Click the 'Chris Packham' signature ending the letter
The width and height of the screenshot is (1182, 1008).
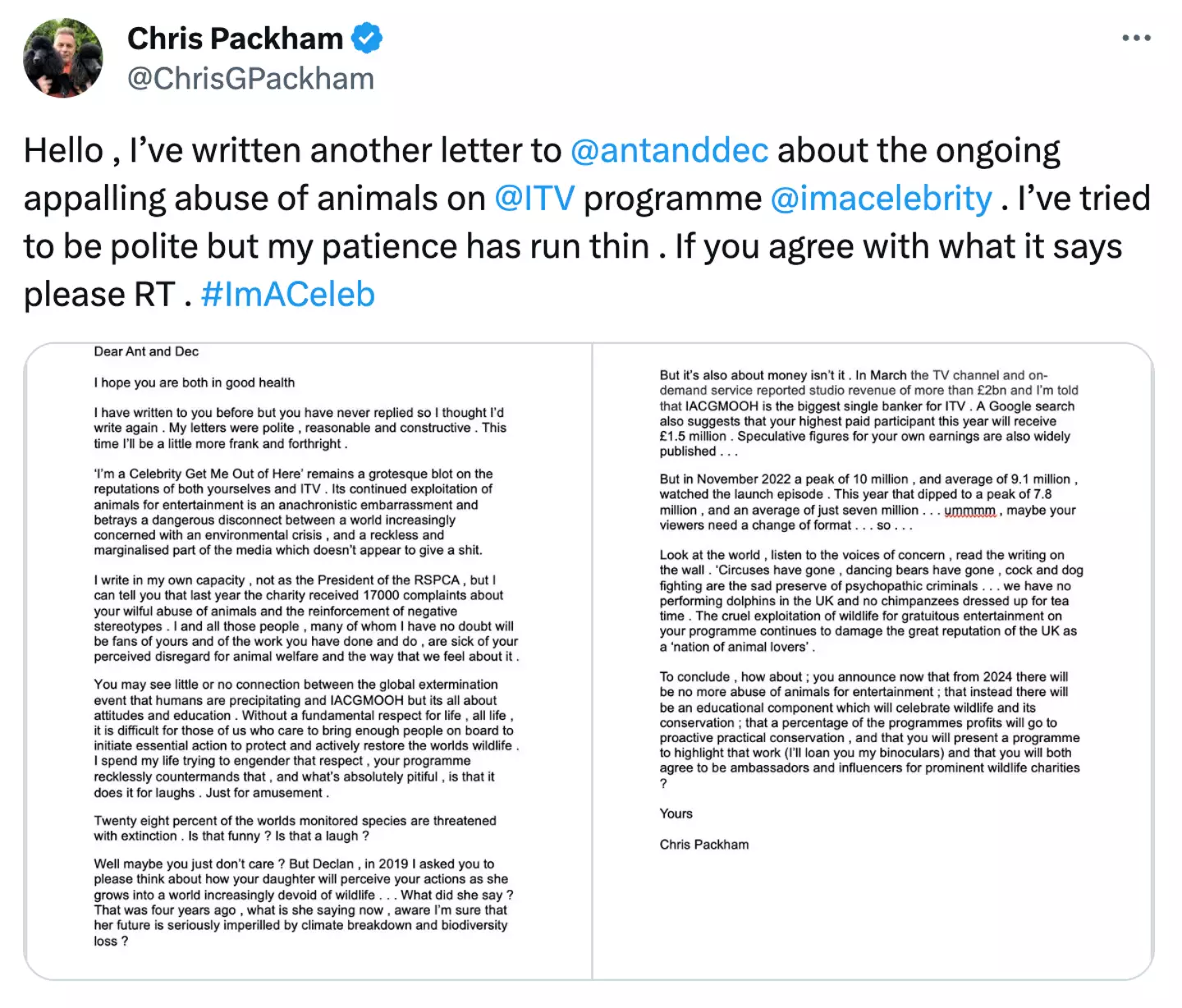(704, 845)
